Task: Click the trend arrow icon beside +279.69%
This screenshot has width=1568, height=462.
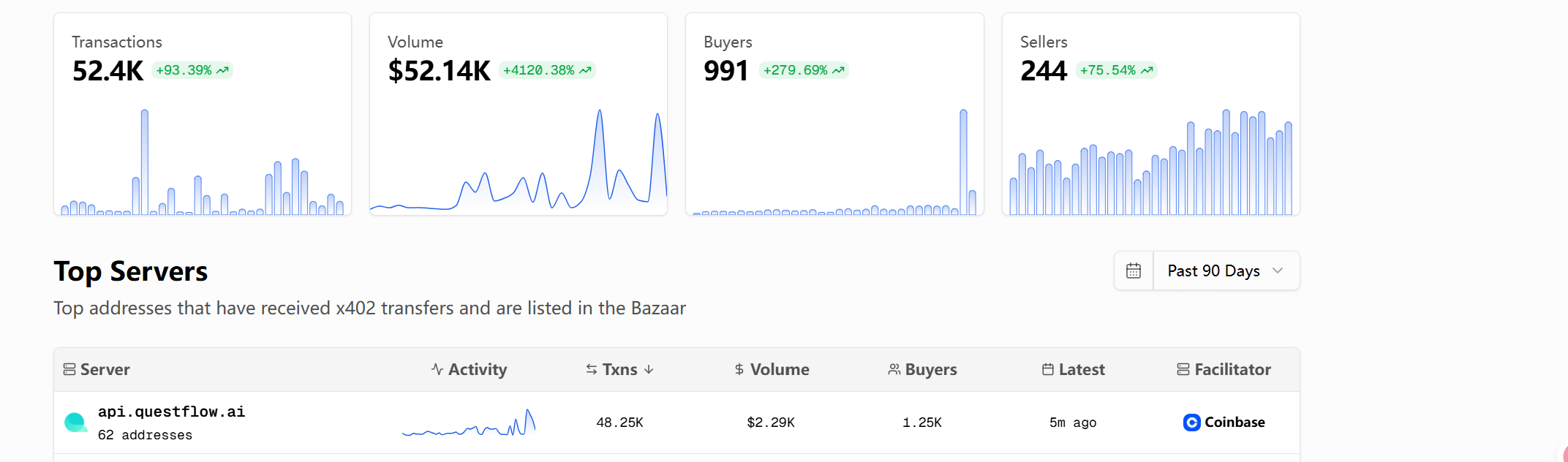Action: click(839, 70)
